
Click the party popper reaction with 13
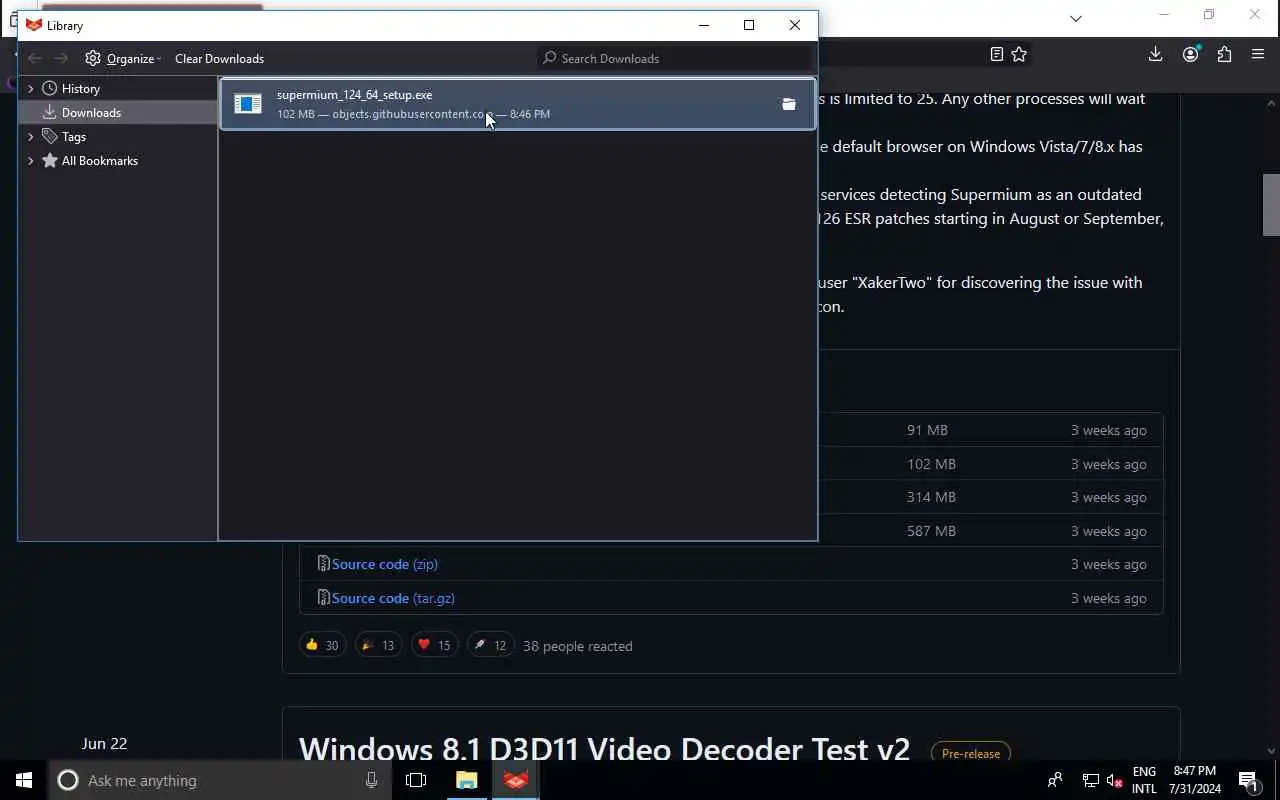[378, 645]
